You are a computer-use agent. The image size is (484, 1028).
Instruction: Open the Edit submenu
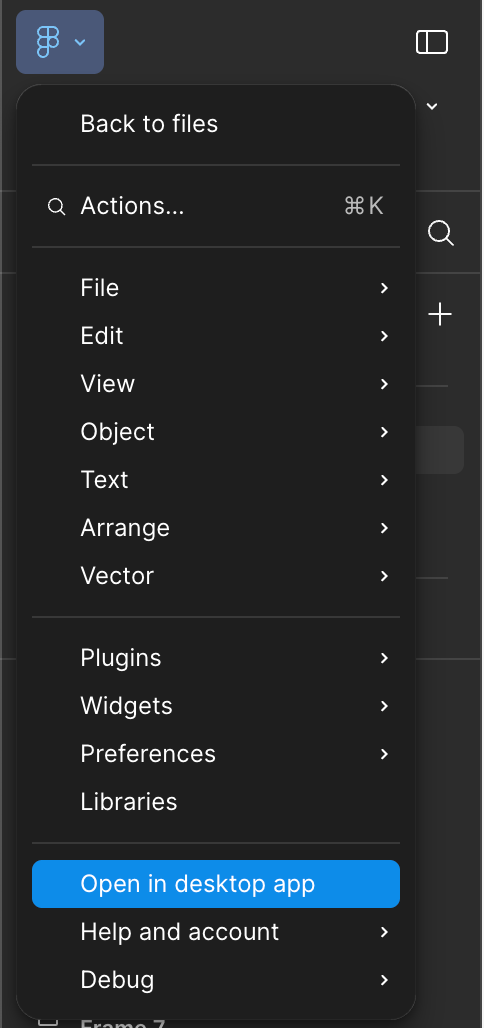point(216,336)
